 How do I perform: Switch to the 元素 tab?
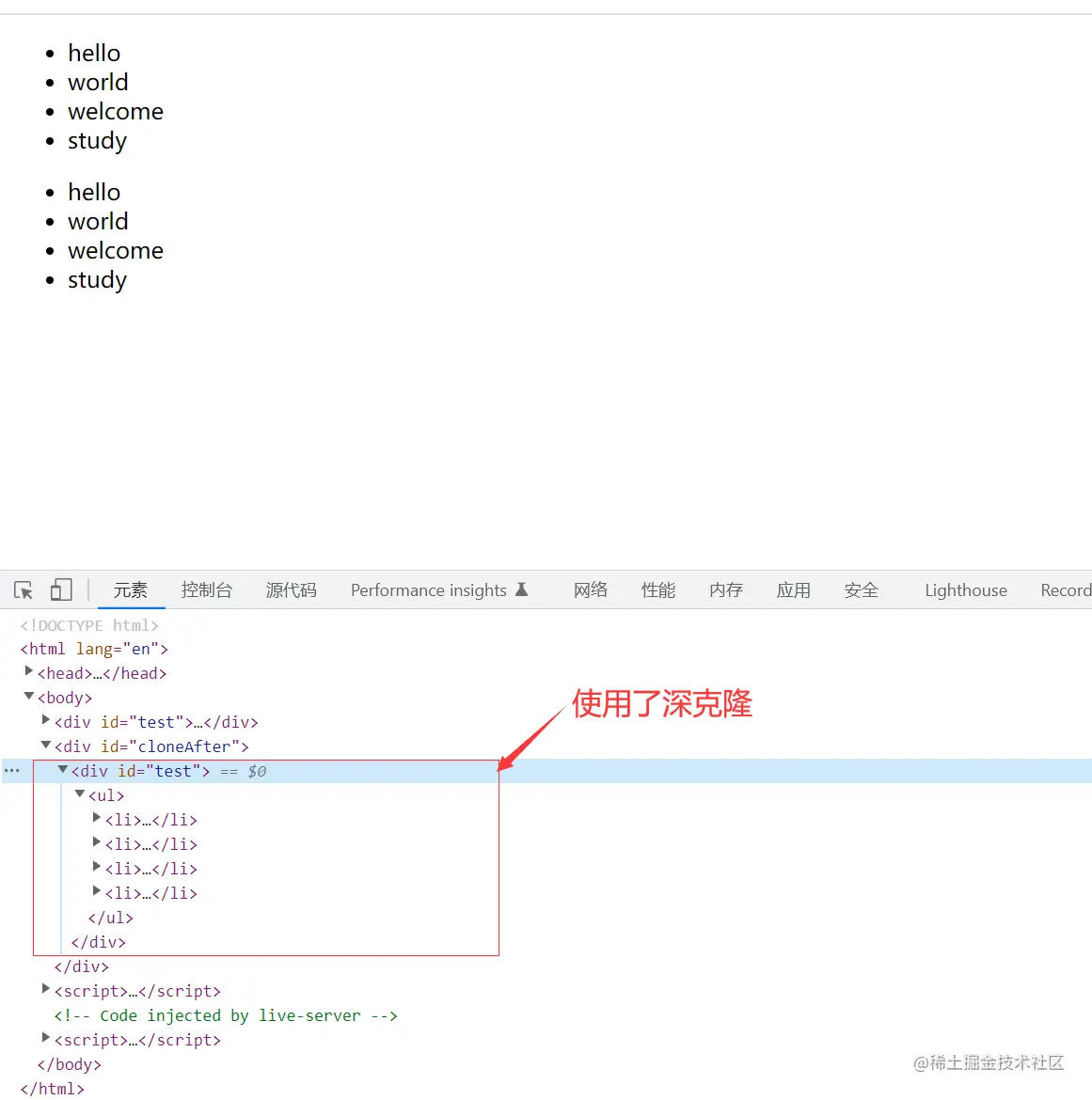[131, 590]
